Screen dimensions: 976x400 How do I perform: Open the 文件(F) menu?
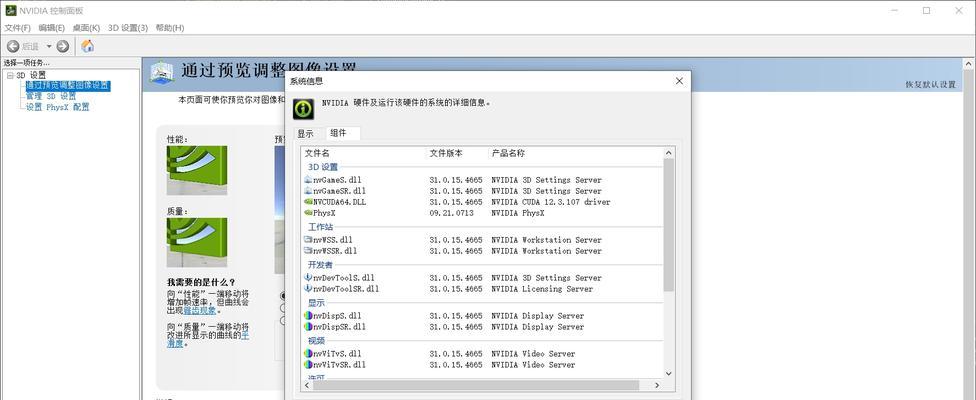(17, 28)
